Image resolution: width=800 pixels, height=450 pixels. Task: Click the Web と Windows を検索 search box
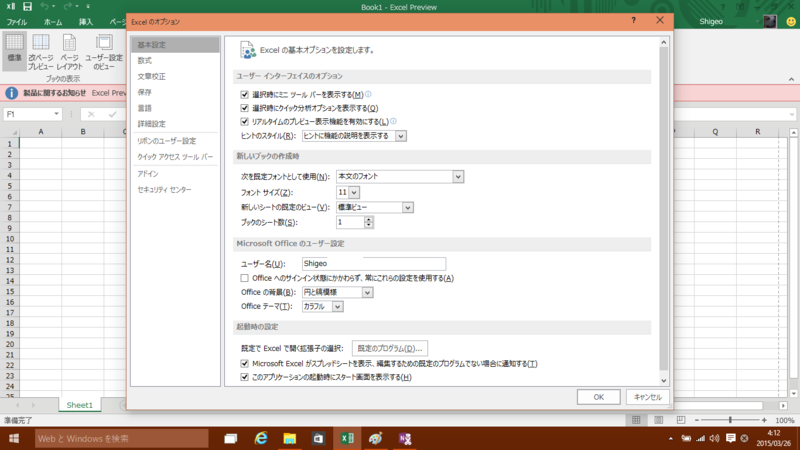pos(121,438)
